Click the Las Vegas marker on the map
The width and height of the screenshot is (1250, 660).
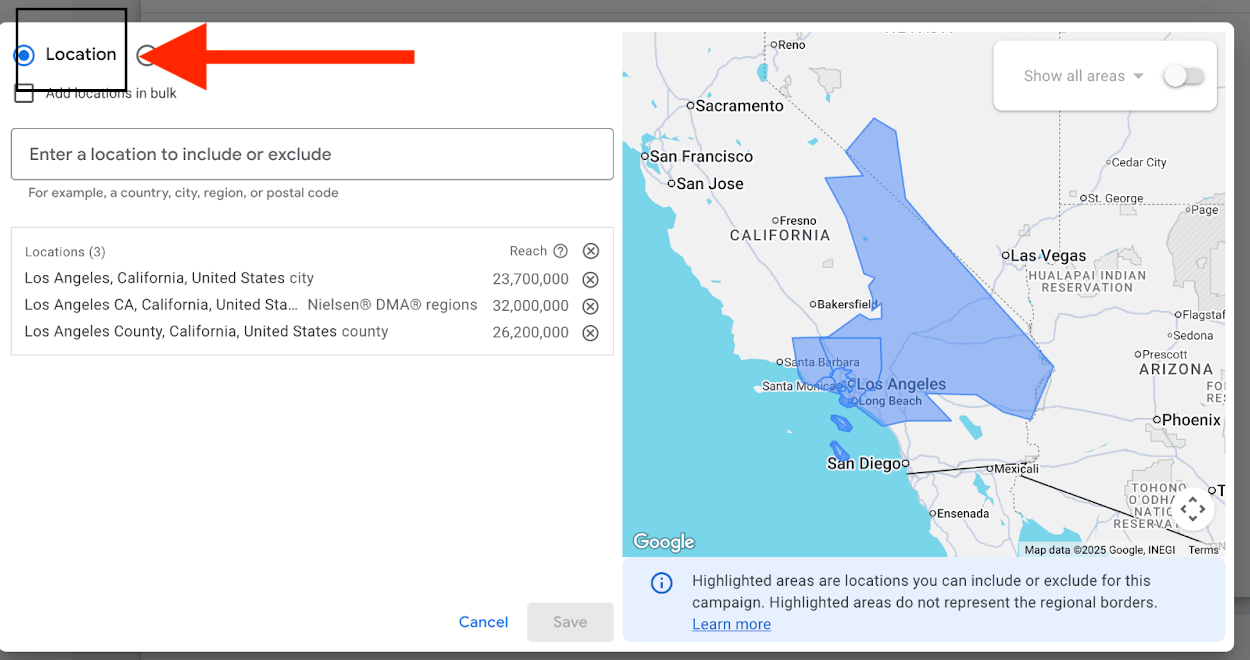(x=1006, y=255)
